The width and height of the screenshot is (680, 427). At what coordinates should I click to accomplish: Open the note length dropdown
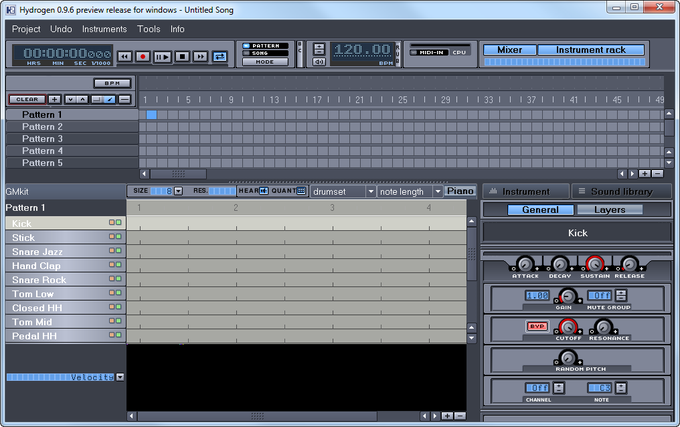pos(410,191)
